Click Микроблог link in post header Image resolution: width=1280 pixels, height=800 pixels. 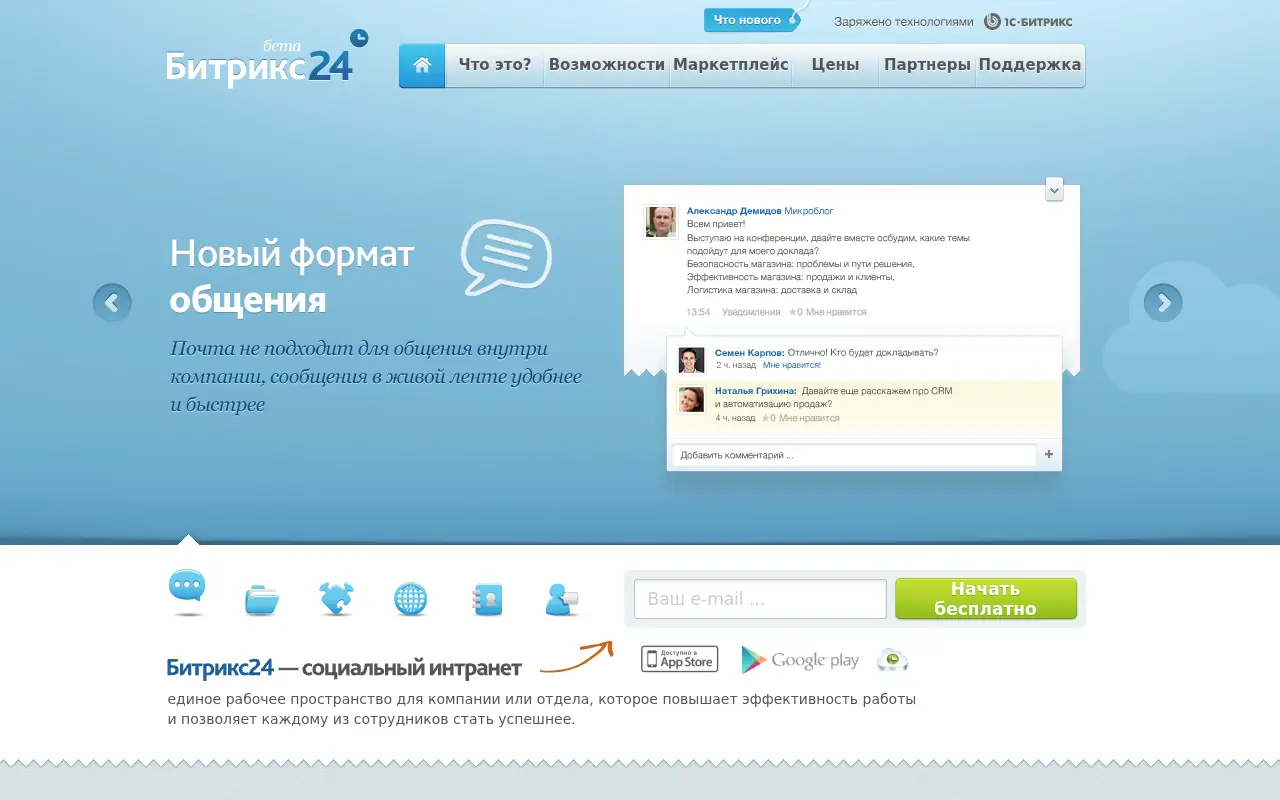point(809,211)
